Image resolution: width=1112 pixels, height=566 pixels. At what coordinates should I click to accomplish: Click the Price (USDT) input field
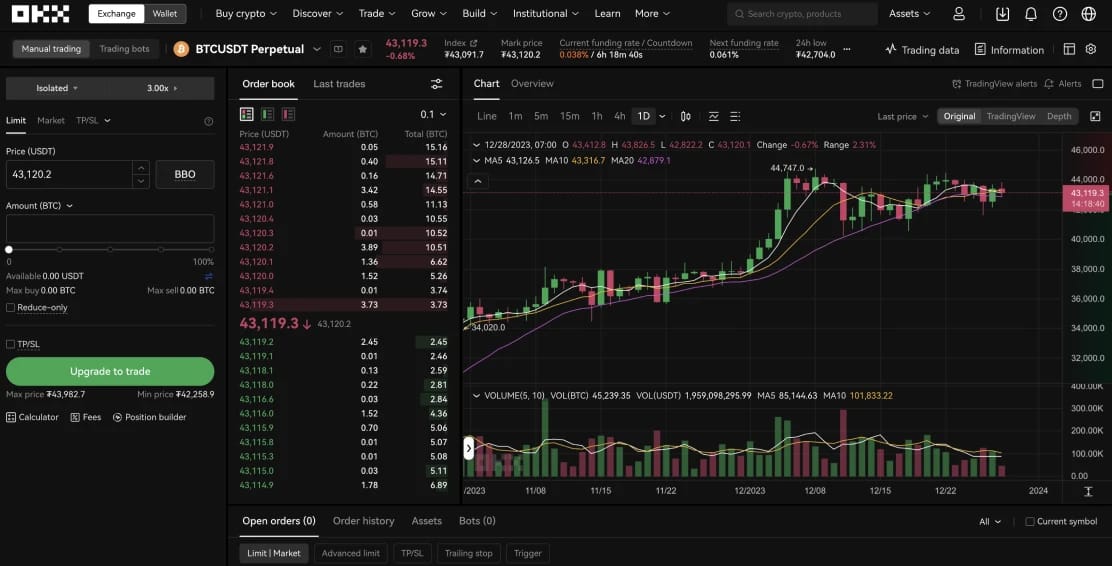68,174
